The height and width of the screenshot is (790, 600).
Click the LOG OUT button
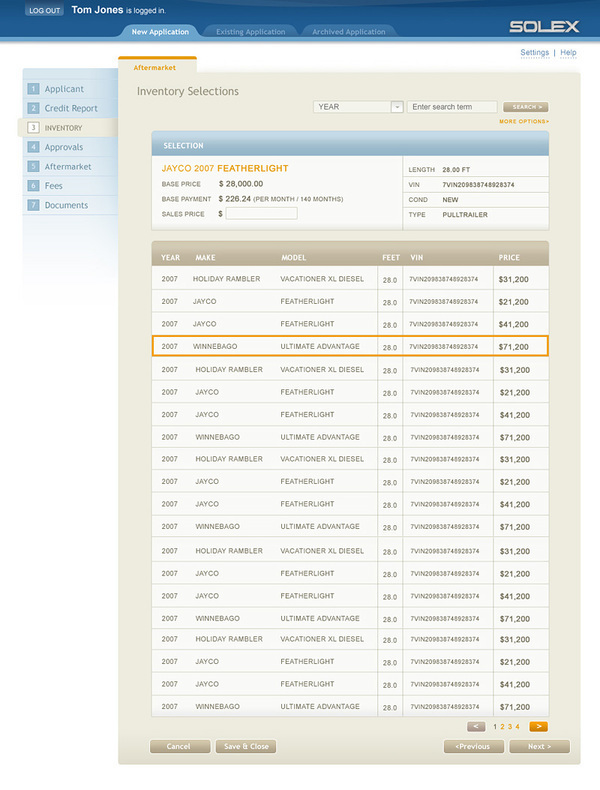[44, 10]
